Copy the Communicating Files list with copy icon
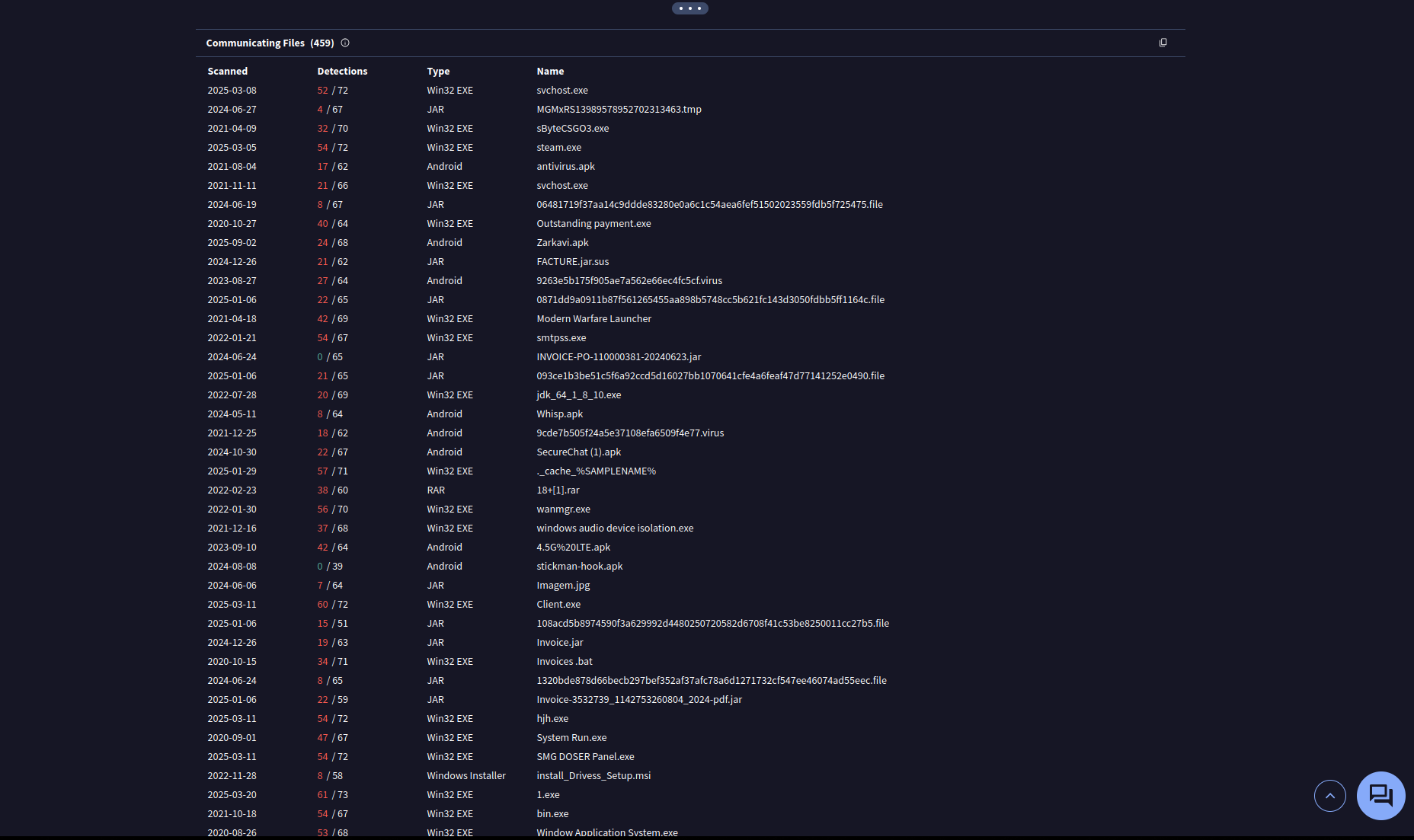The image size is (1414, 840). [1163, 43]
